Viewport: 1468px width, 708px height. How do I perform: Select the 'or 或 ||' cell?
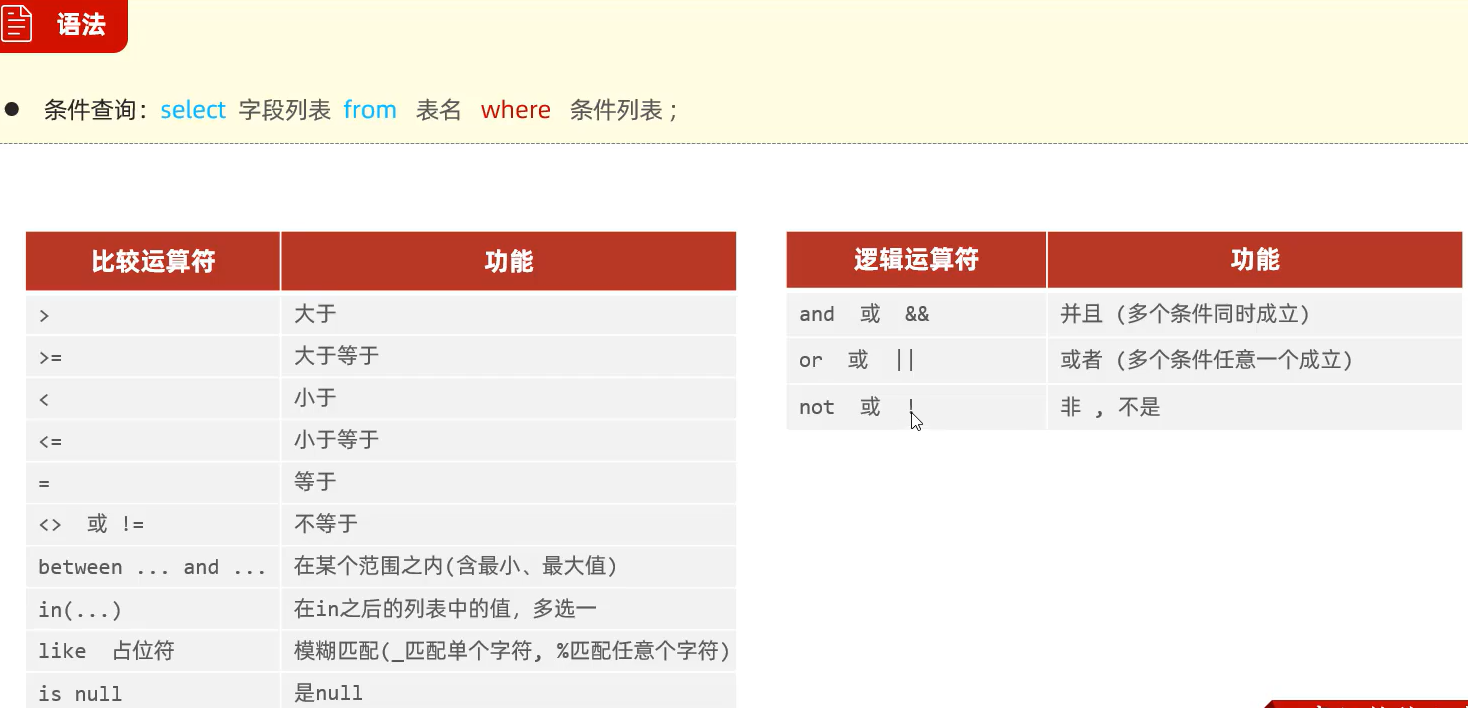(857, 360)
